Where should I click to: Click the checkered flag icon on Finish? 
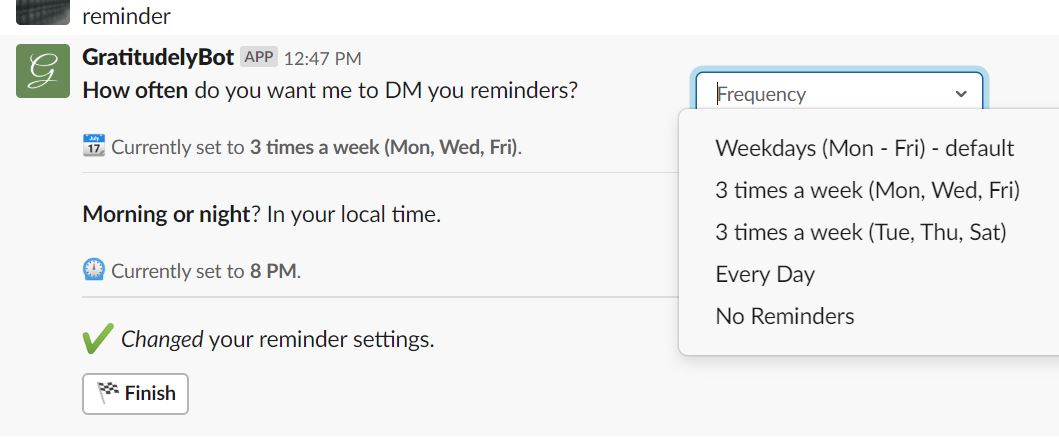click(108, 393)
